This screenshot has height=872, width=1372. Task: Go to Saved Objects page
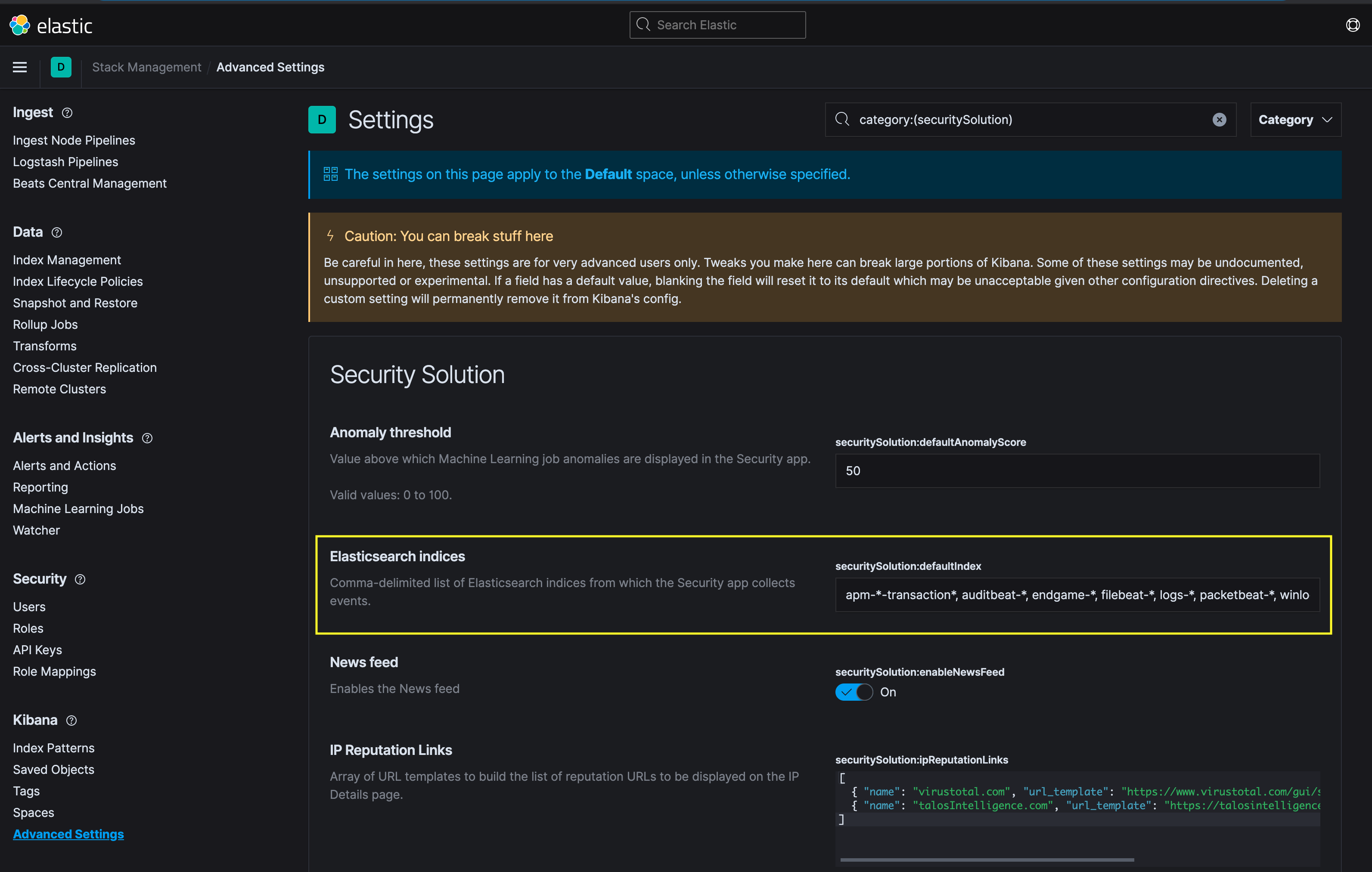click(53, 770)
